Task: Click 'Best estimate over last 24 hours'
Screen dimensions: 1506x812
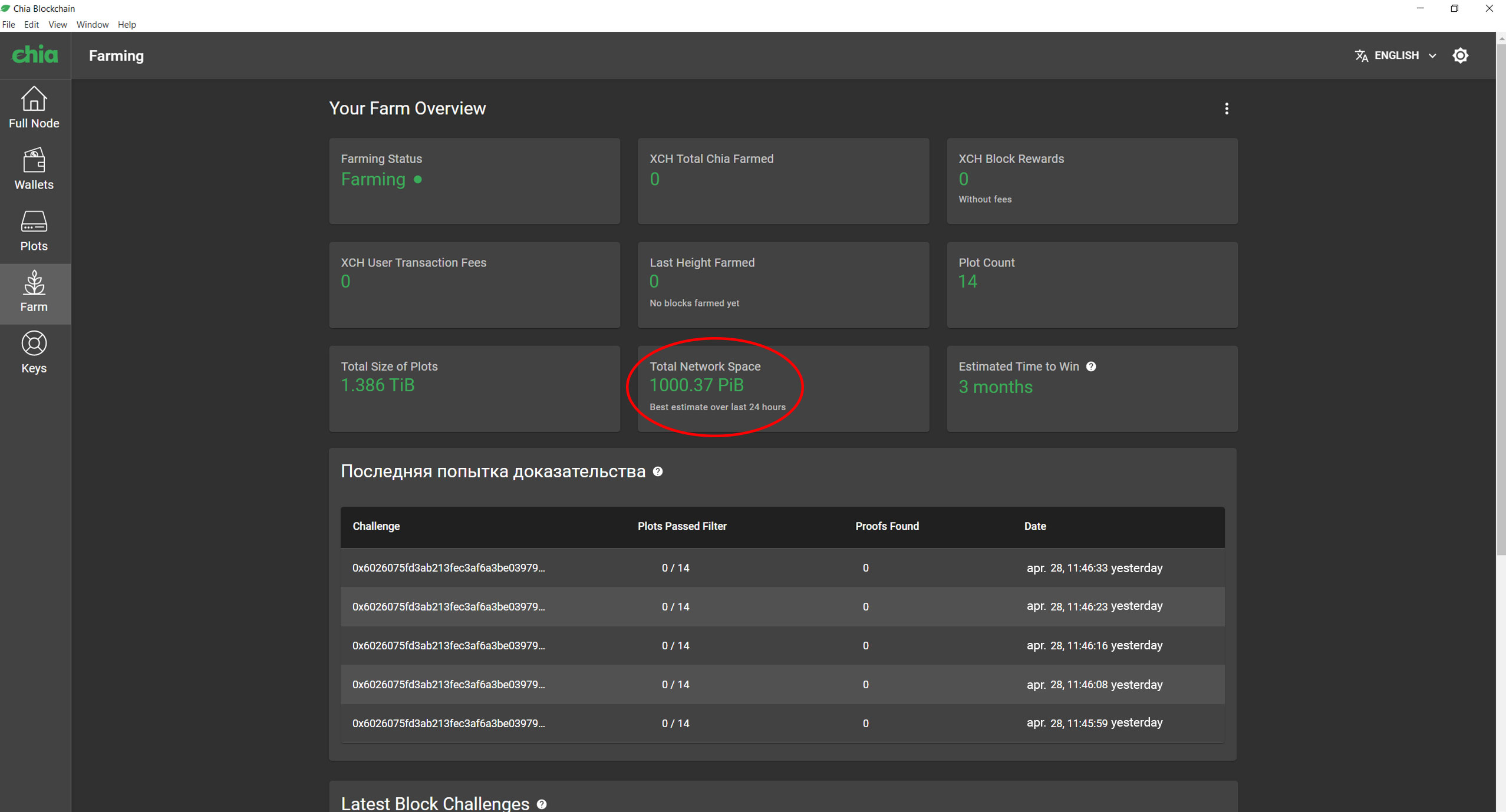Action: point(717,407)
